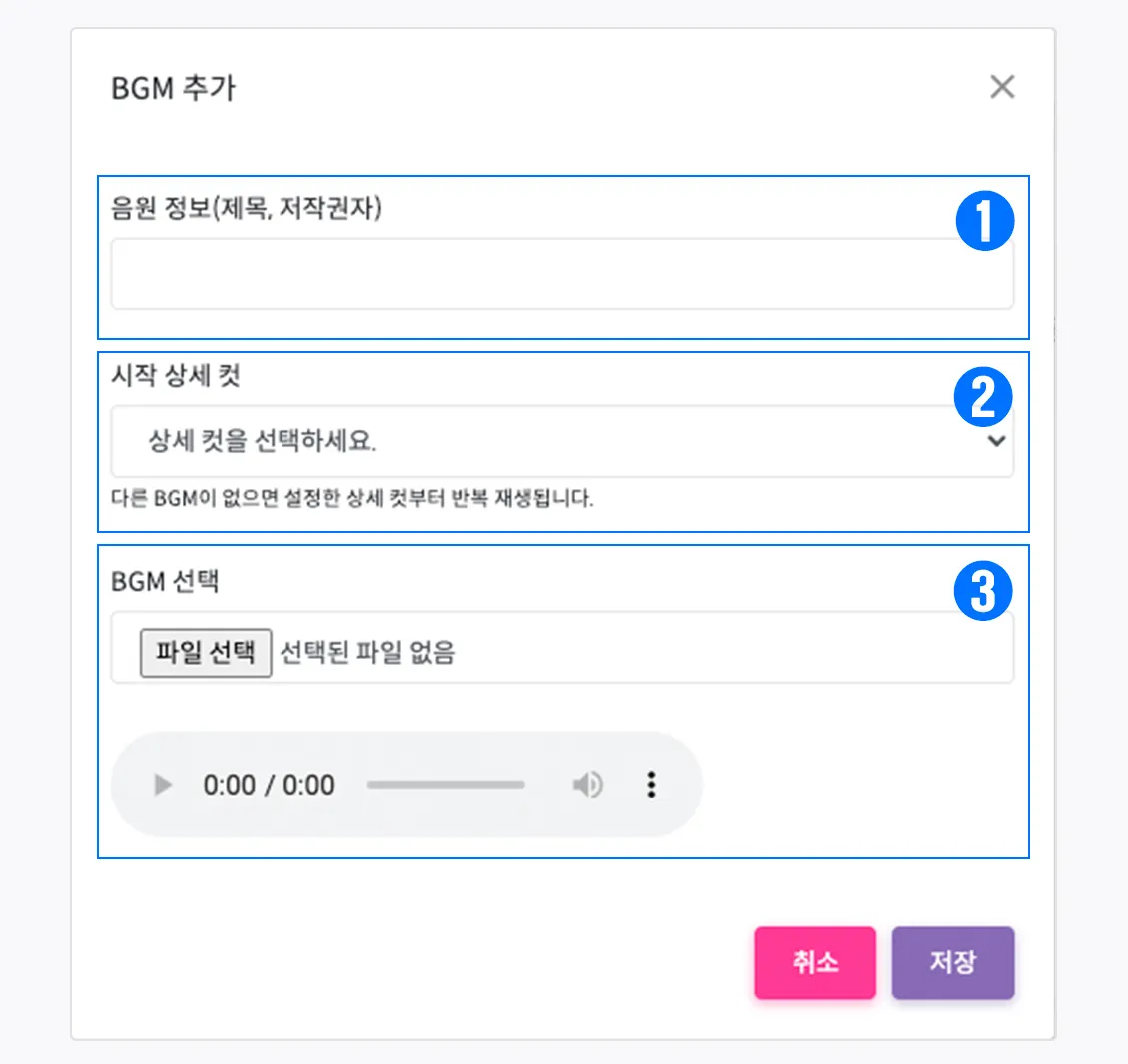The height and width of the screenshot is (1064, 1128).
Task: Expand the dropdown chevron arrow
Action: (996, 440)
